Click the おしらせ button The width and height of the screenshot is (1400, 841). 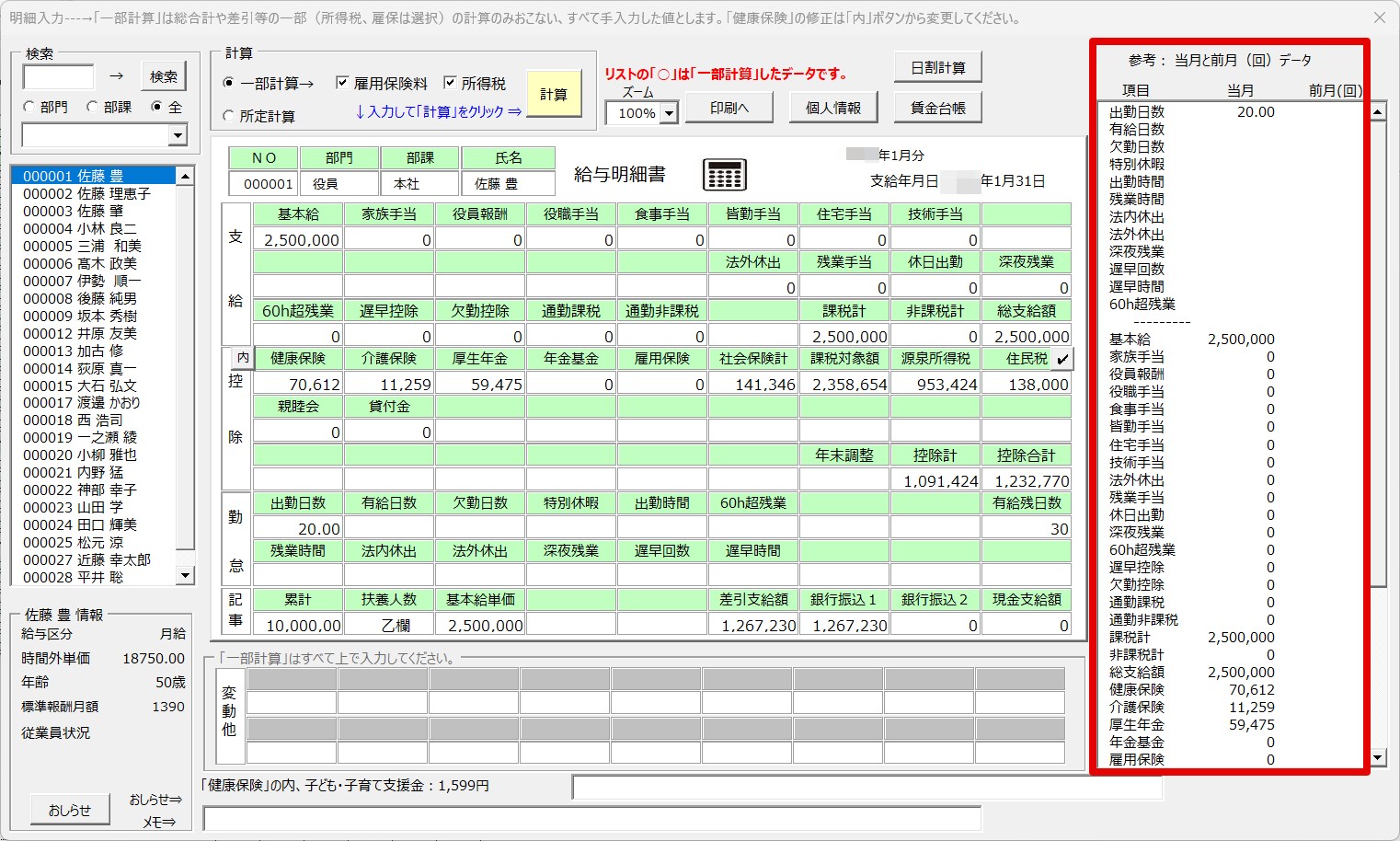[x=70, y=811]
